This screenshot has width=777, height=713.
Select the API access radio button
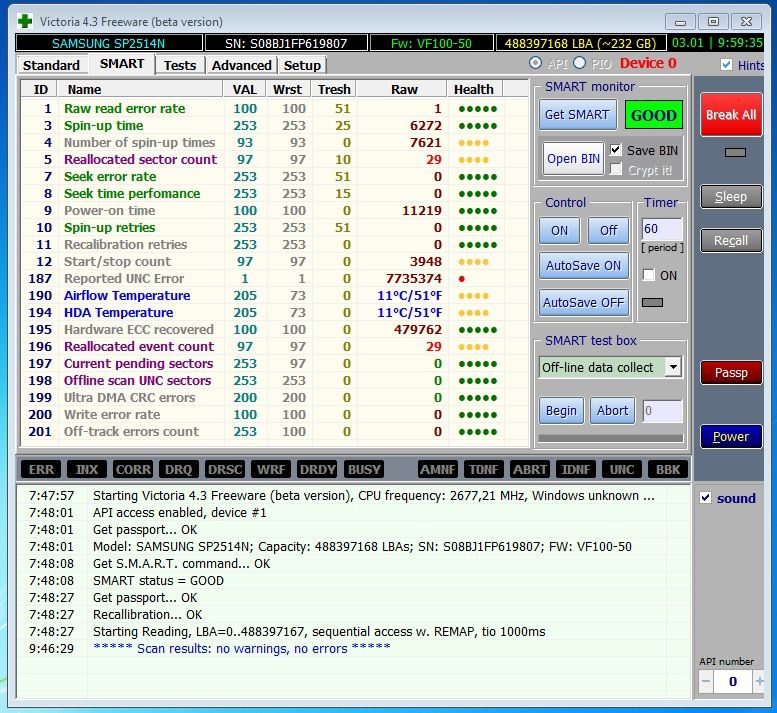pos(536,63)
